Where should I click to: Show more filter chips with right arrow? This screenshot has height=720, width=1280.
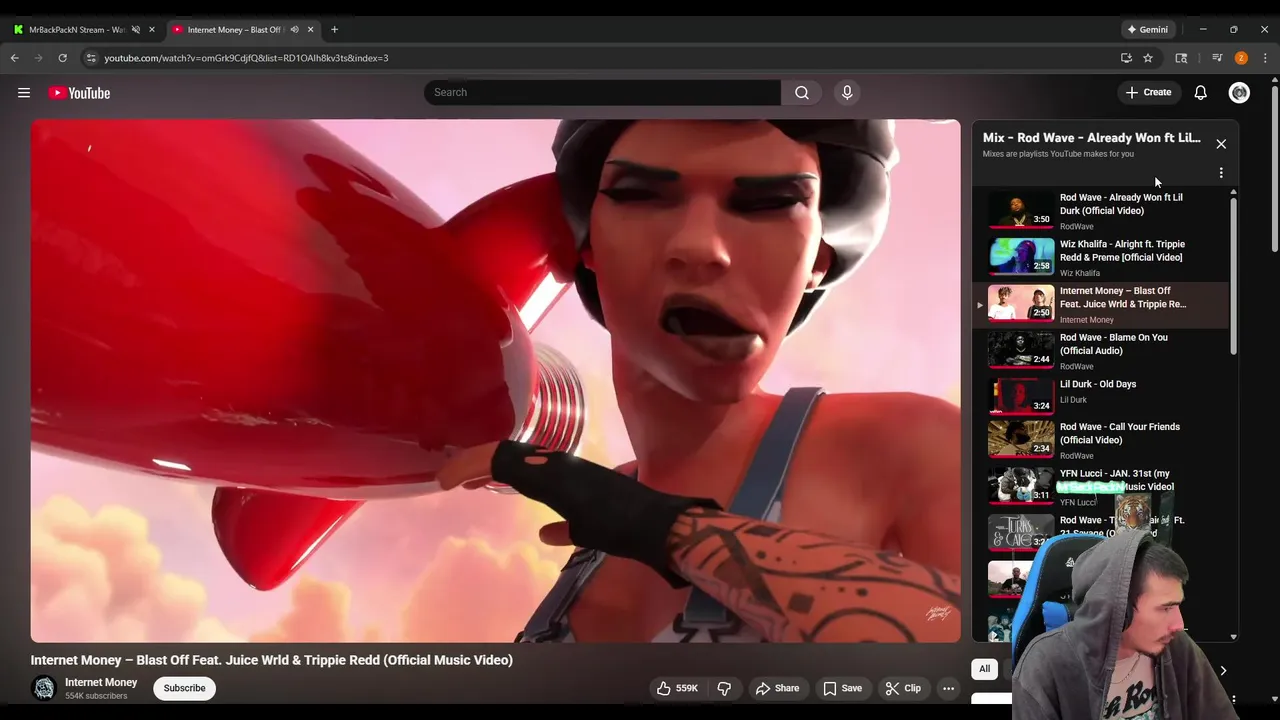1222,670
